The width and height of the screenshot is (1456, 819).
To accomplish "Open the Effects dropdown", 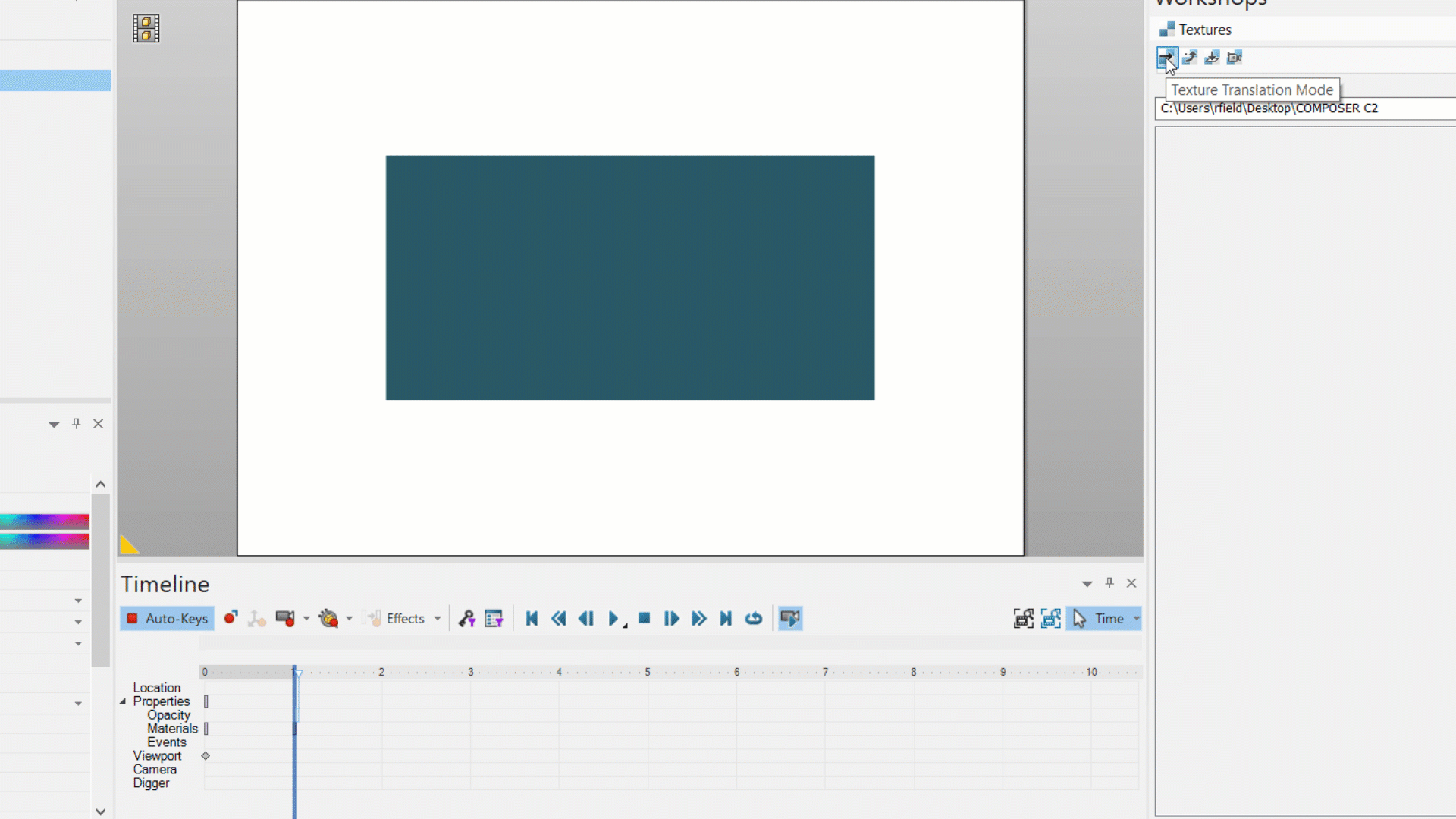I will pyautogui.click(x=438, y=619).
